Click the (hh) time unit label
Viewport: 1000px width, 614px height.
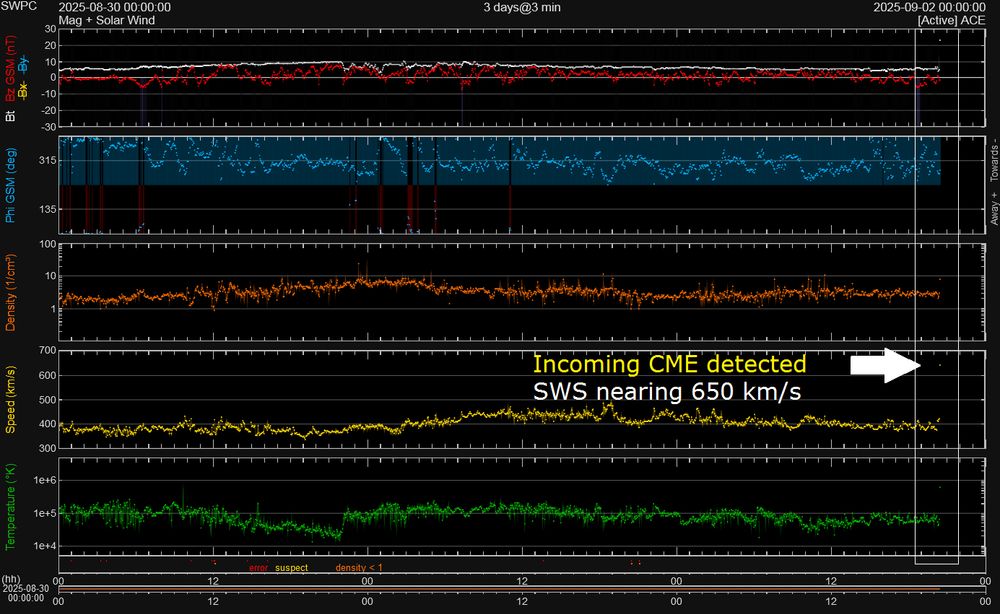point(10,580)
